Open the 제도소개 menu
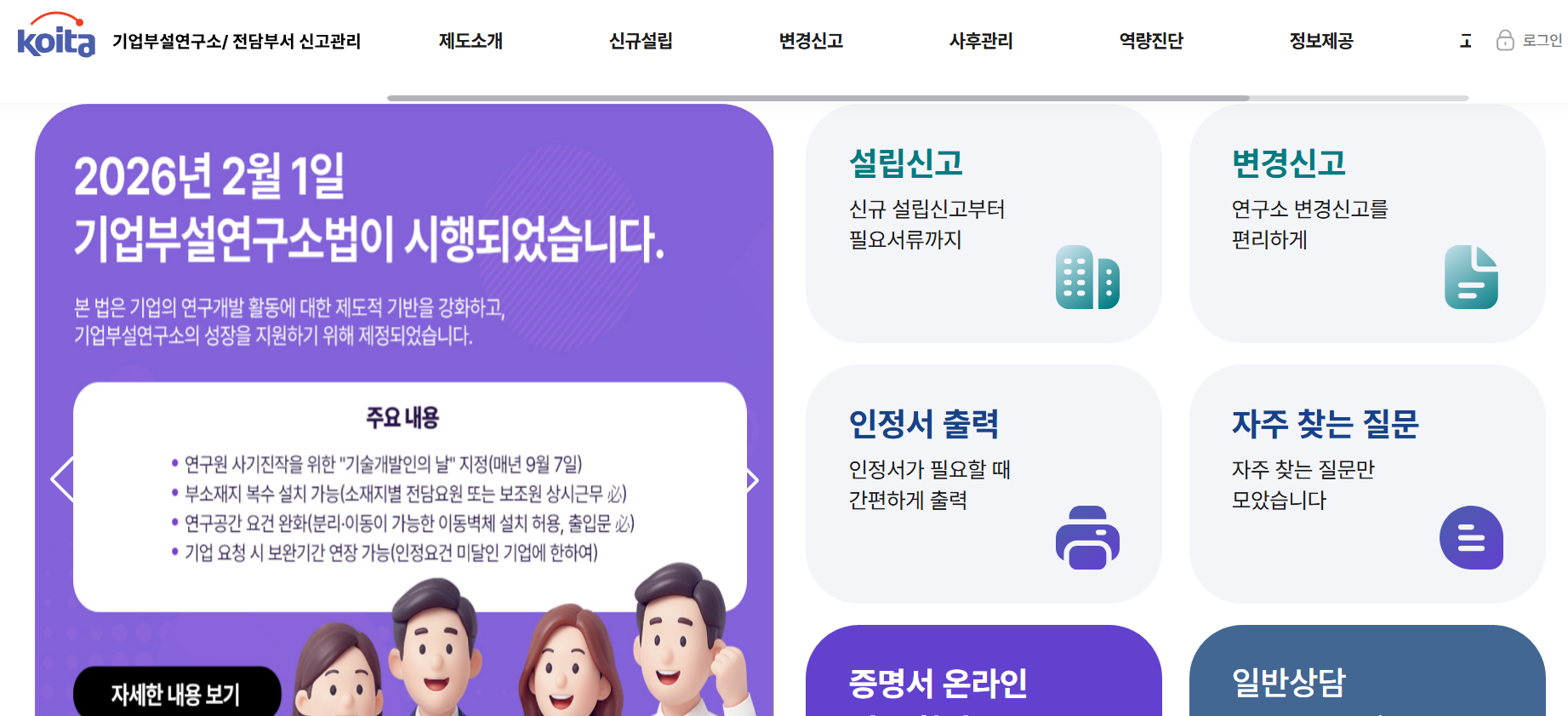This screenshot has width=1568, height=716. point(470,41)
